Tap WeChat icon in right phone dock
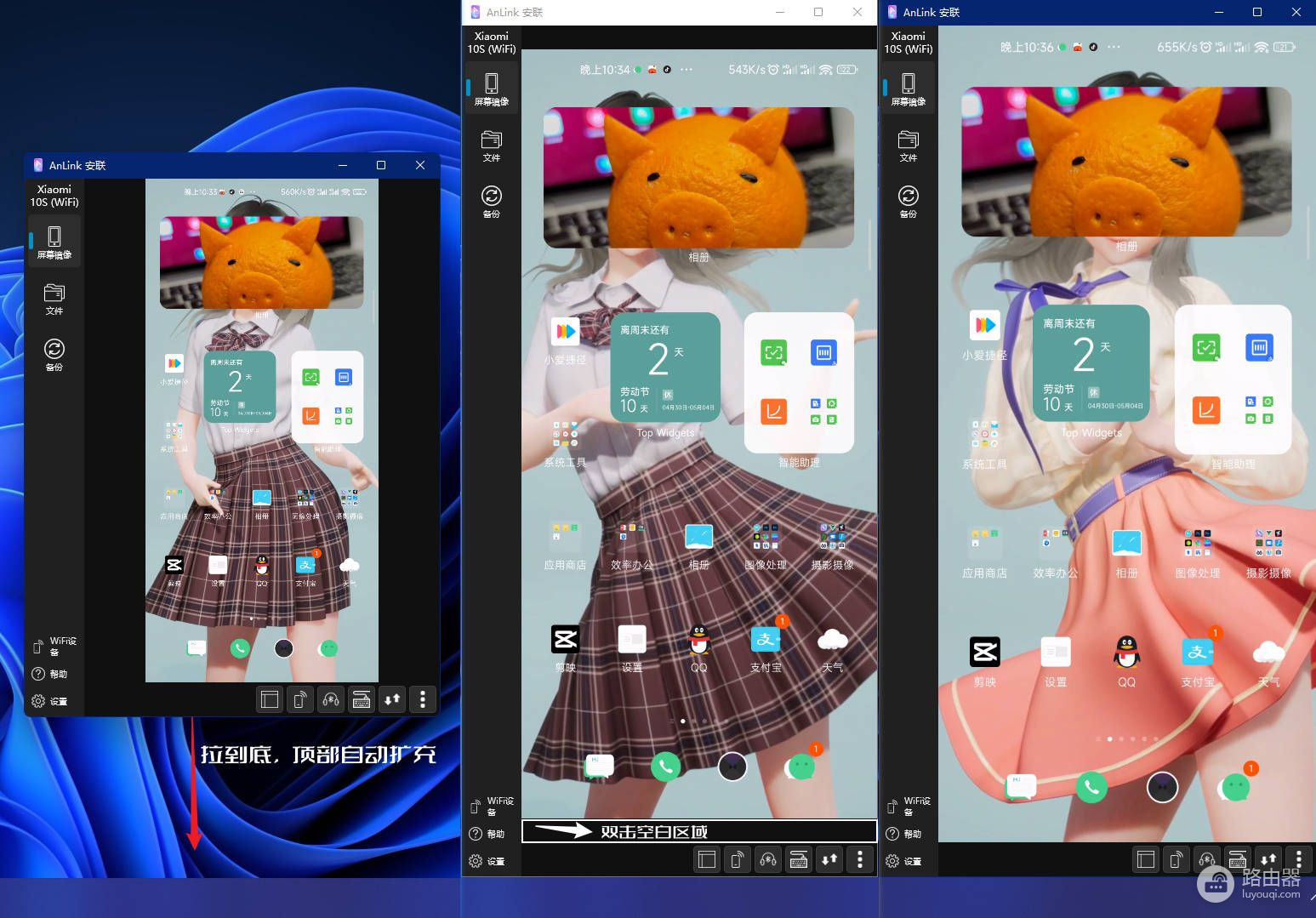The width and height of the screenshot is (1316, 918). coord(1235,787)
